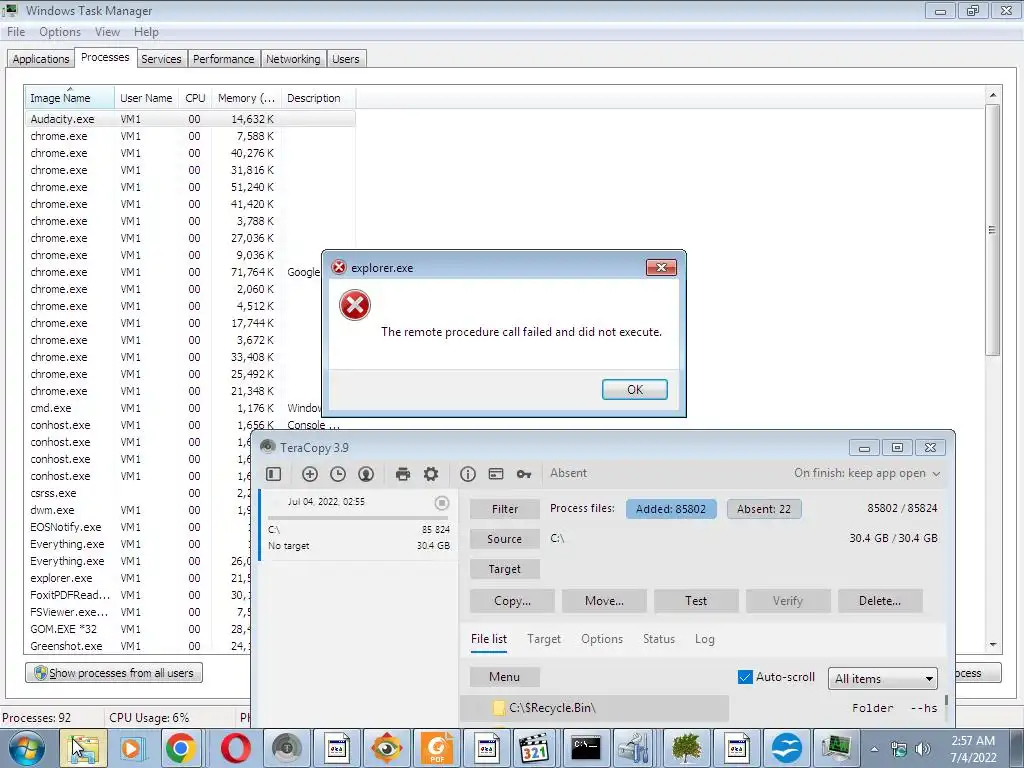This screenshot has height=768, width=1024.
Task: Click the TeraCopy user profile icon
Action: coord(366,474)
